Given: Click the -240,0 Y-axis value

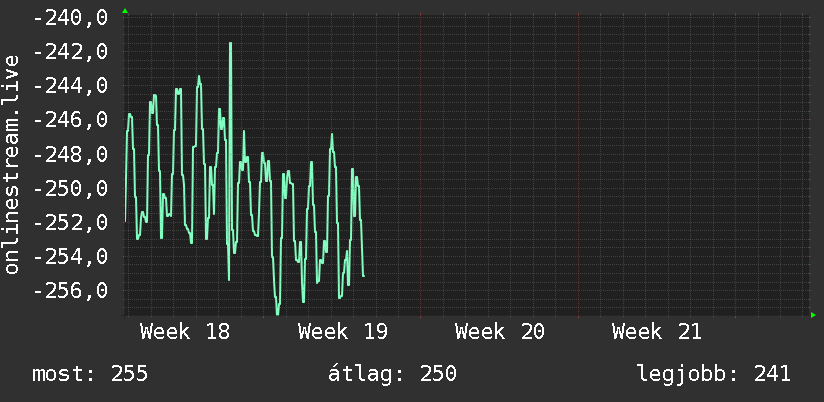Looking at the screenshot, I should 70,18.
